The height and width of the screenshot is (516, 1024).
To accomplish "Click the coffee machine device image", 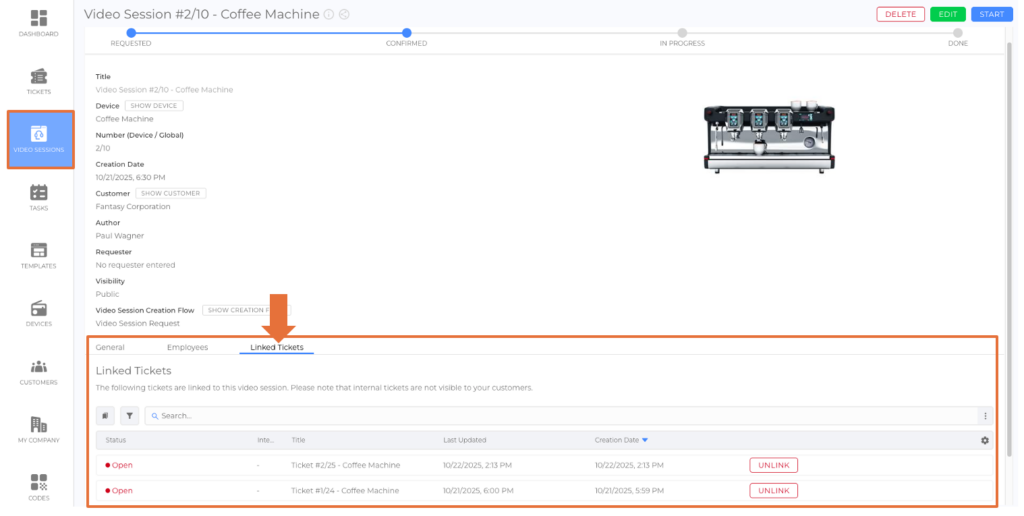I will (768, 136).
